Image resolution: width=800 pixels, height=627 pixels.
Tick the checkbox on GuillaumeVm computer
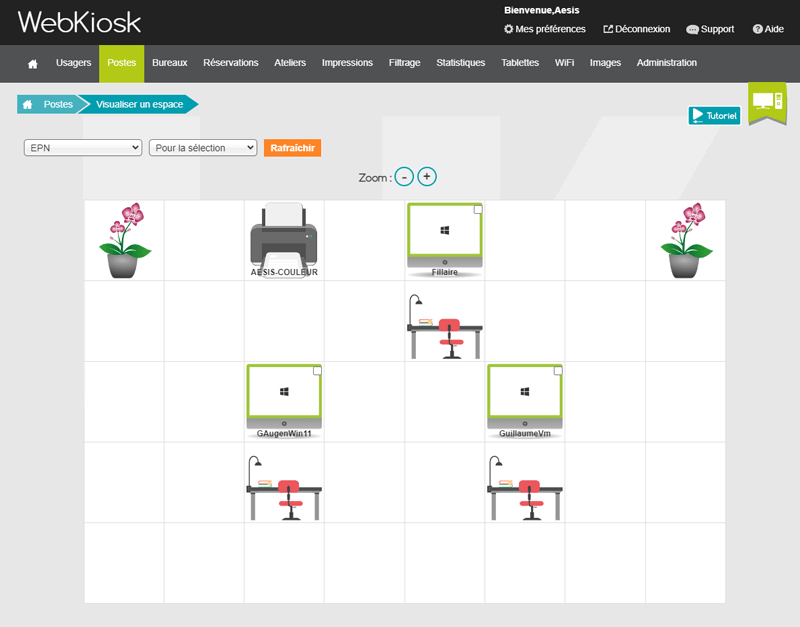pyautogui.click(x=558, y=370)
